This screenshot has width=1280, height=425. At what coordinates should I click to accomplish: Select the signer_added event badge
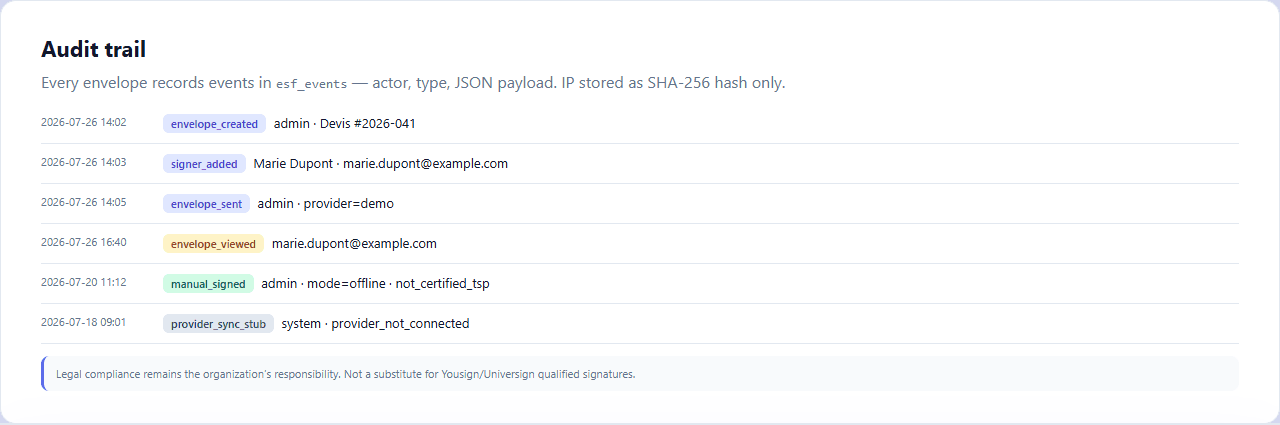(x=204, y=164)
